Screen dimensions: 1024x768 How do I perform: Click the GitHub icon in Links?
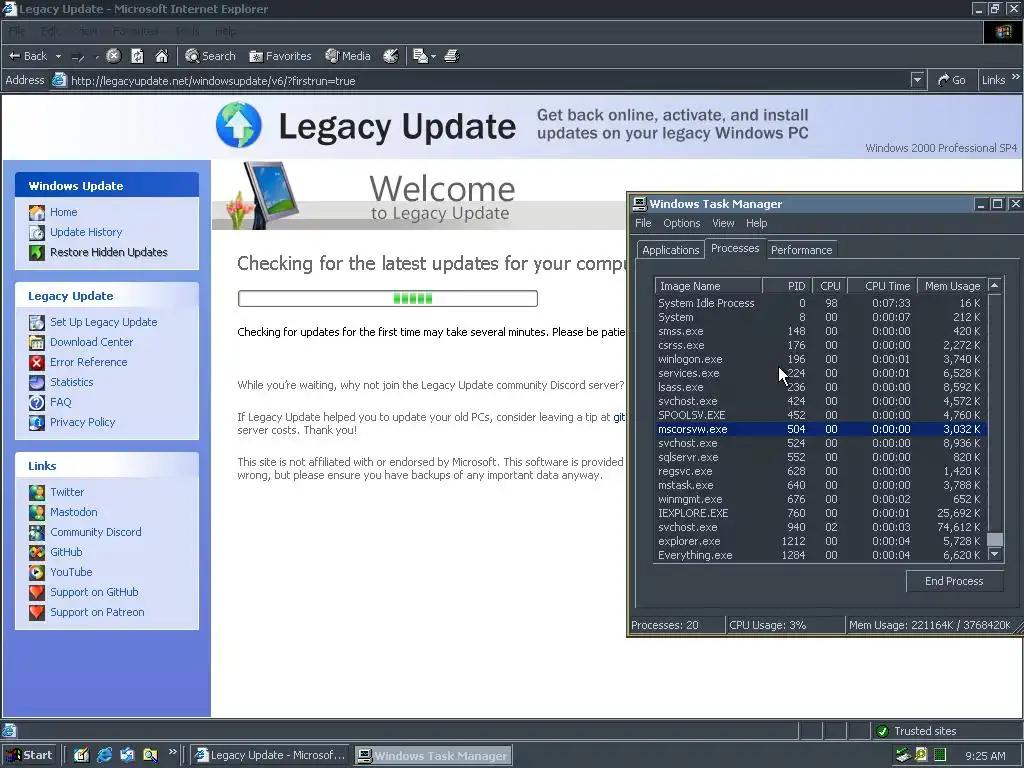tap(37, 552)
